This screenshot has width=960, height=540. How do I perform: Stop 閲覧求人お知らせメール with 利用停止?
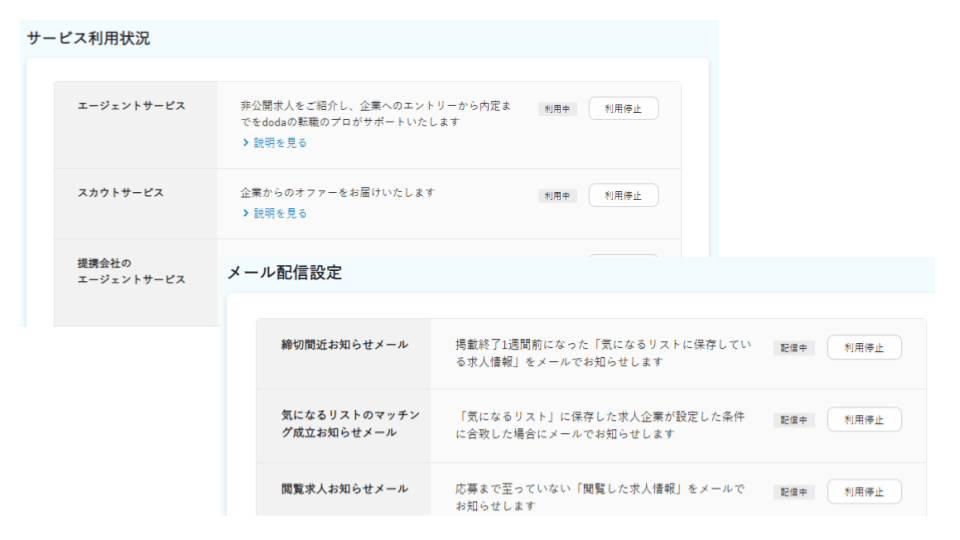(864, 492)
